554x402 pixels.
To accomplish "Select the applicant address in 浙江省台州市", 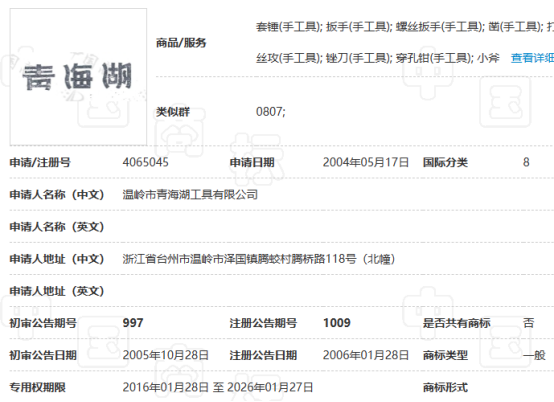I will point(259,259).
